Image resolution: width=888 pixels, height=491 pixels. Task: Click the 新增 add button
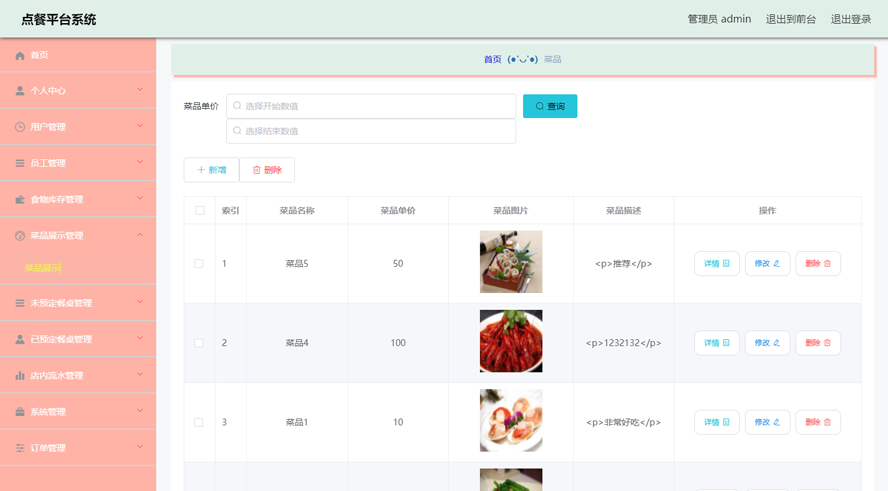tap(211, 170)
